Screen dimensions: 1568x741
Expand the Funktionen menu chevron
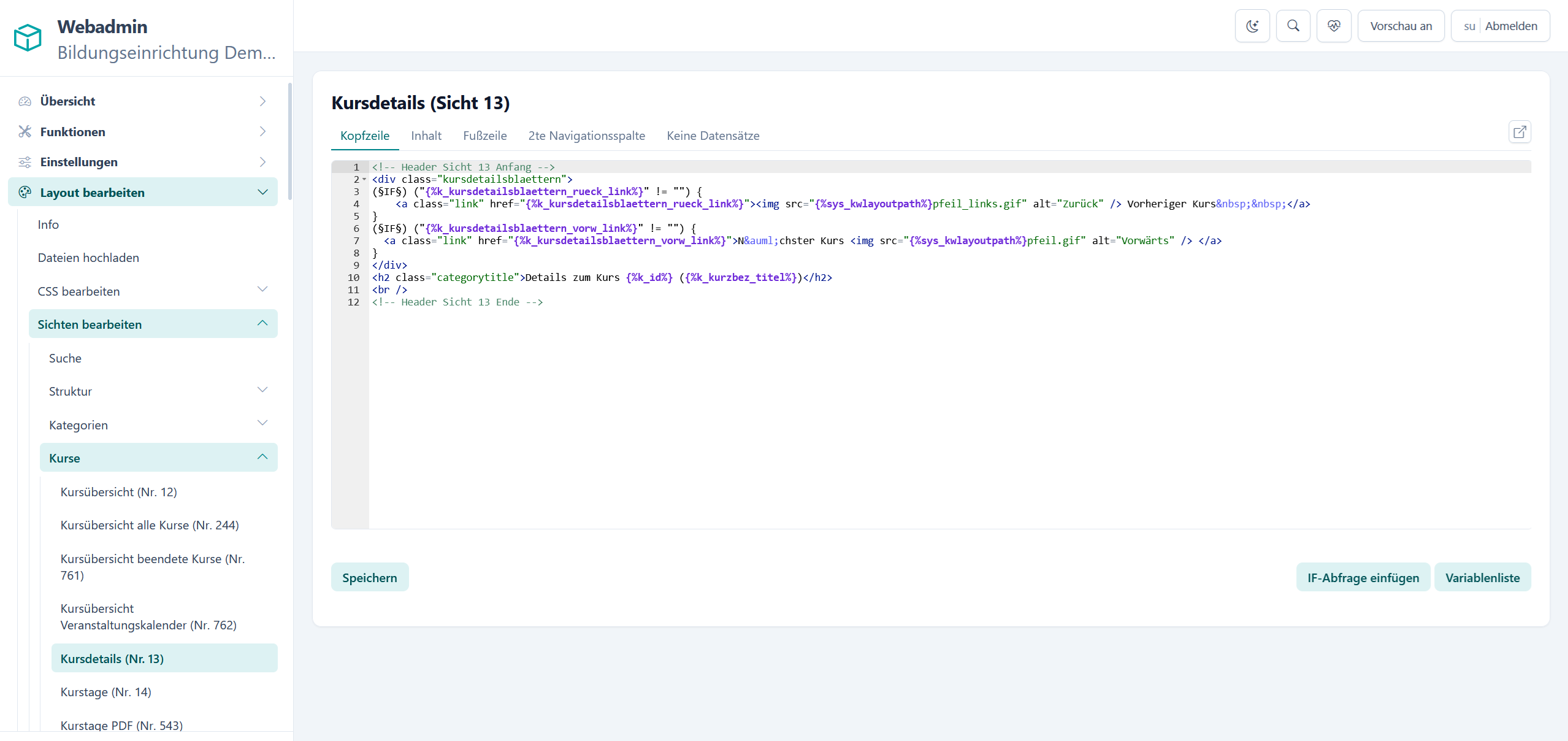point(262,131)
